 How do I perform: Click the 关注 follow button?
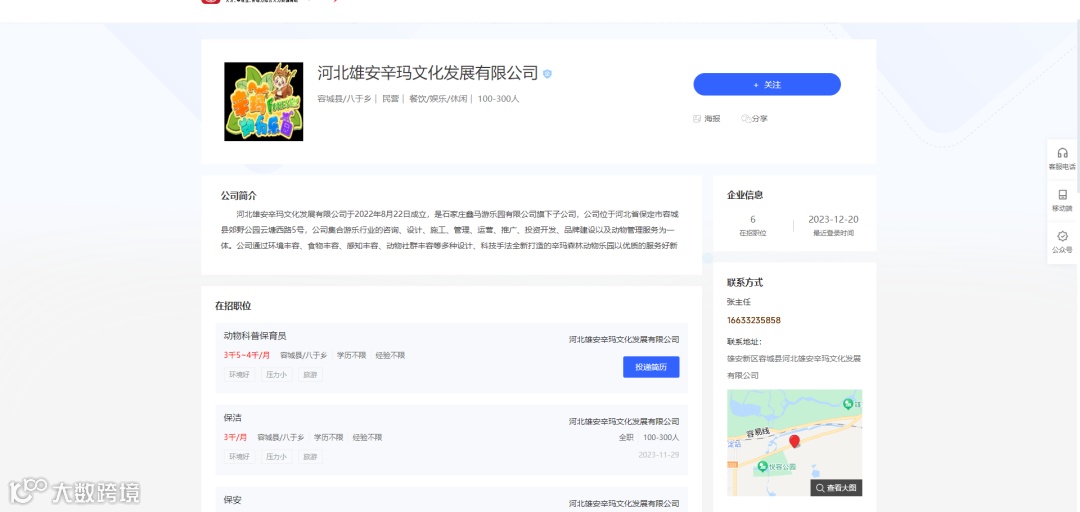(767, 84)
